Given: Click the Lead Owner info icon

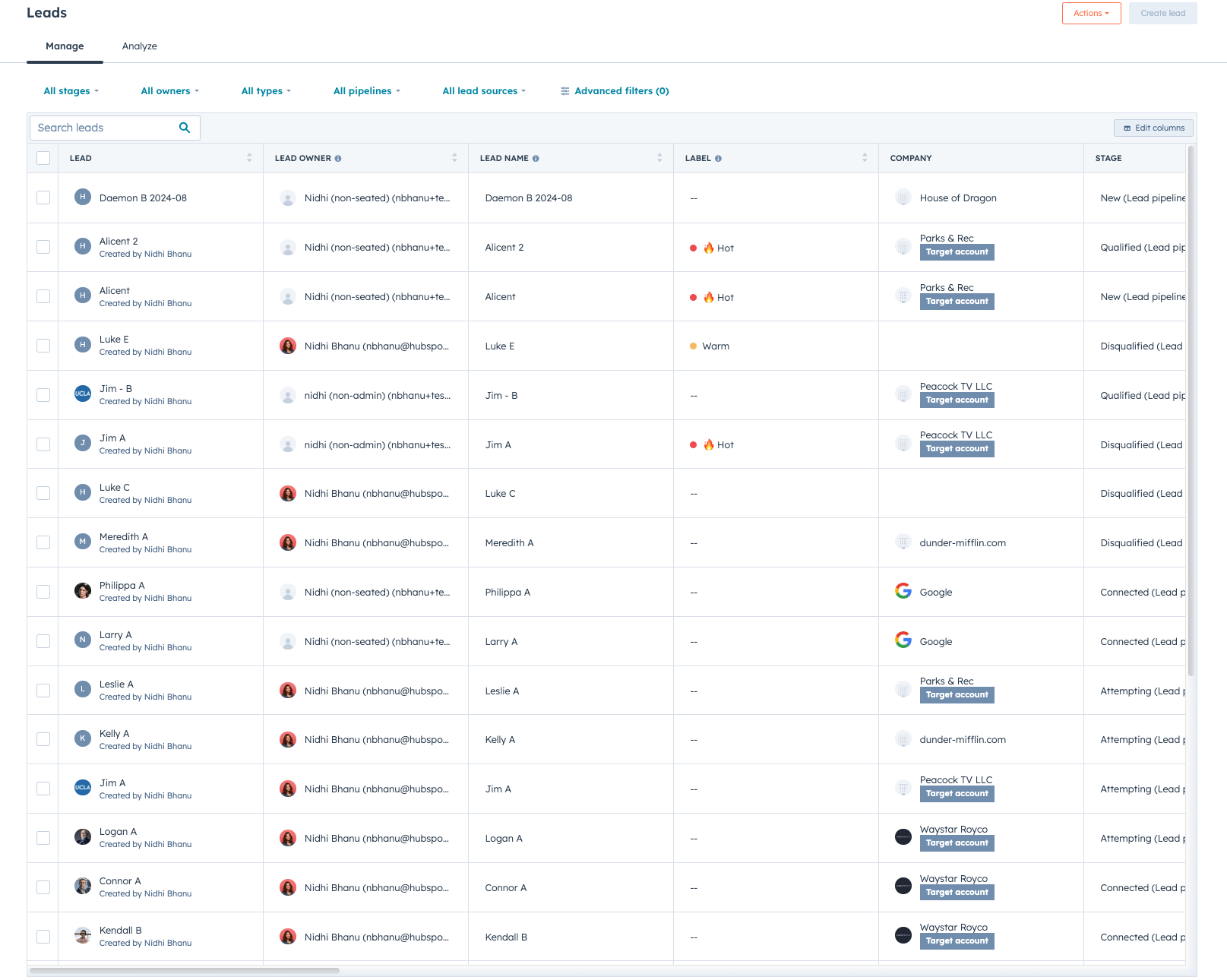Looking at the screenshot, I should click(338, 158).
